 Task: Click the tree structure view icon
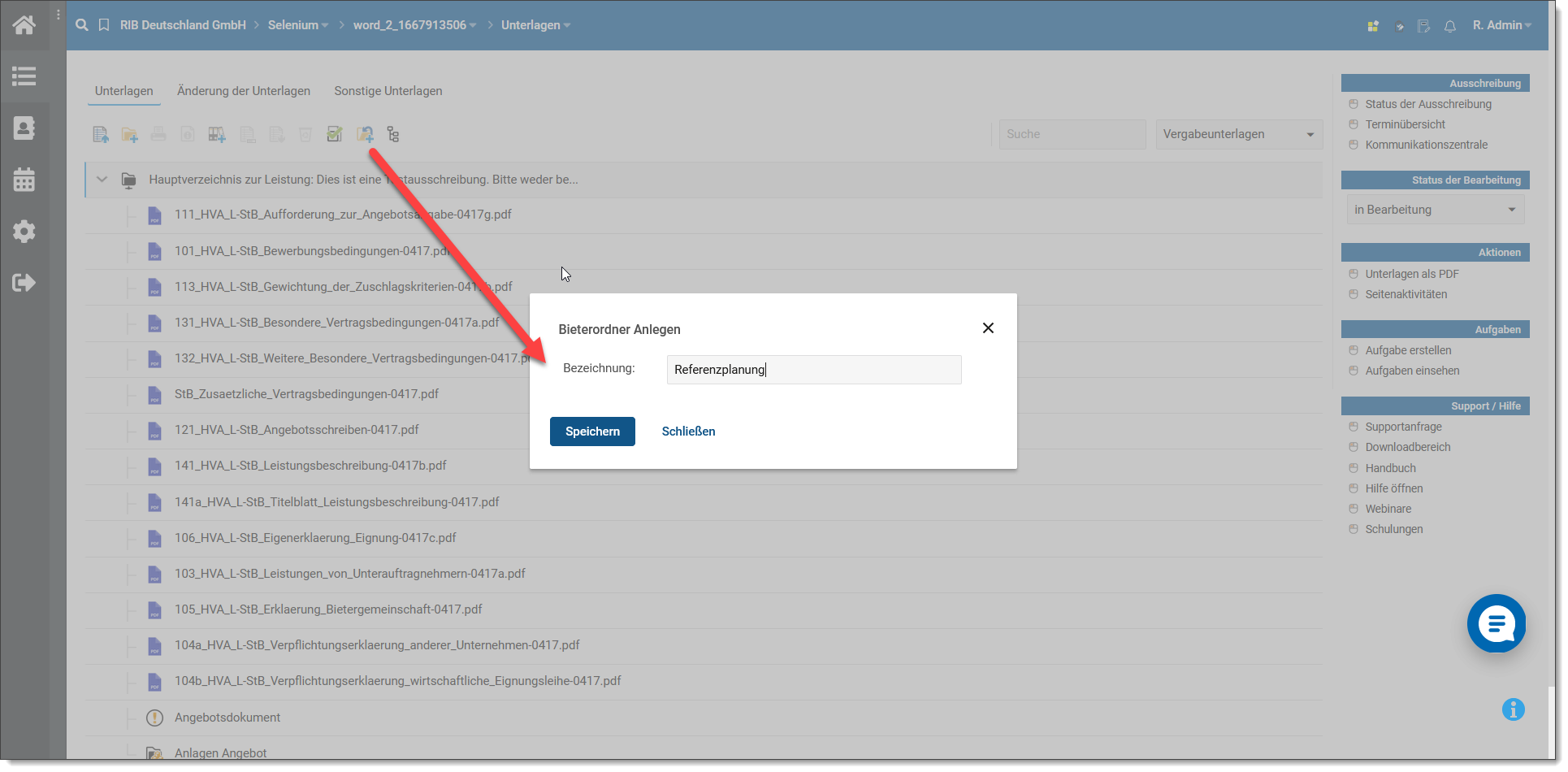point(393,135)
